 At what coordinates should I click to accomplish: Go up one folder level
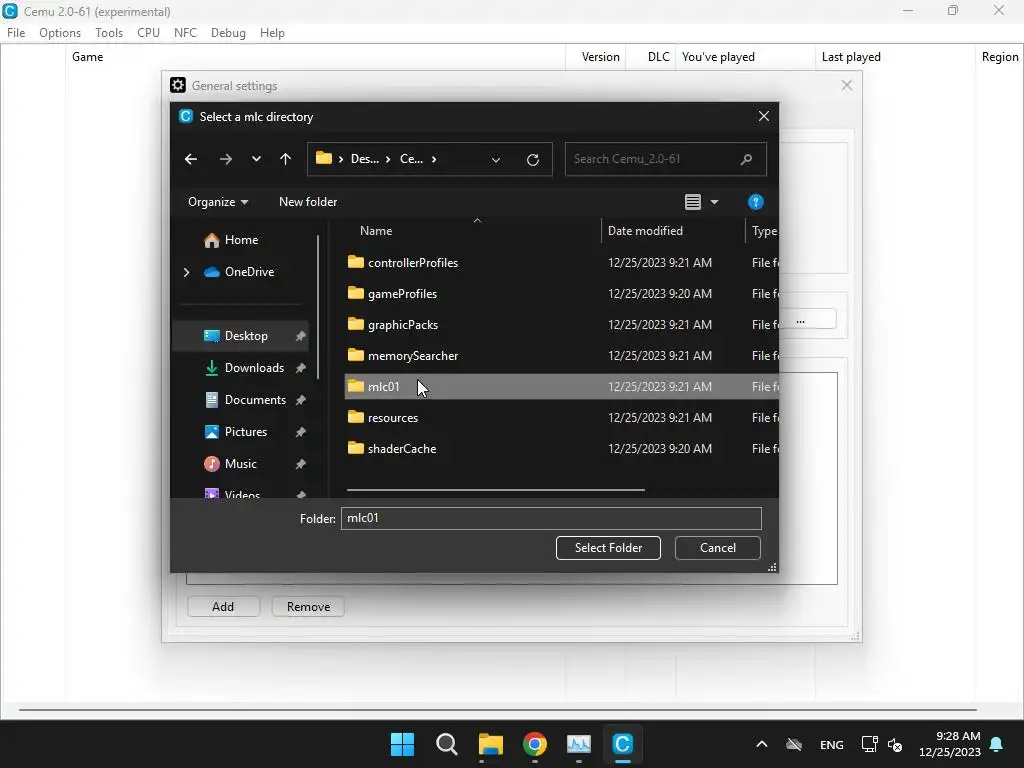(x=285, y=159)
